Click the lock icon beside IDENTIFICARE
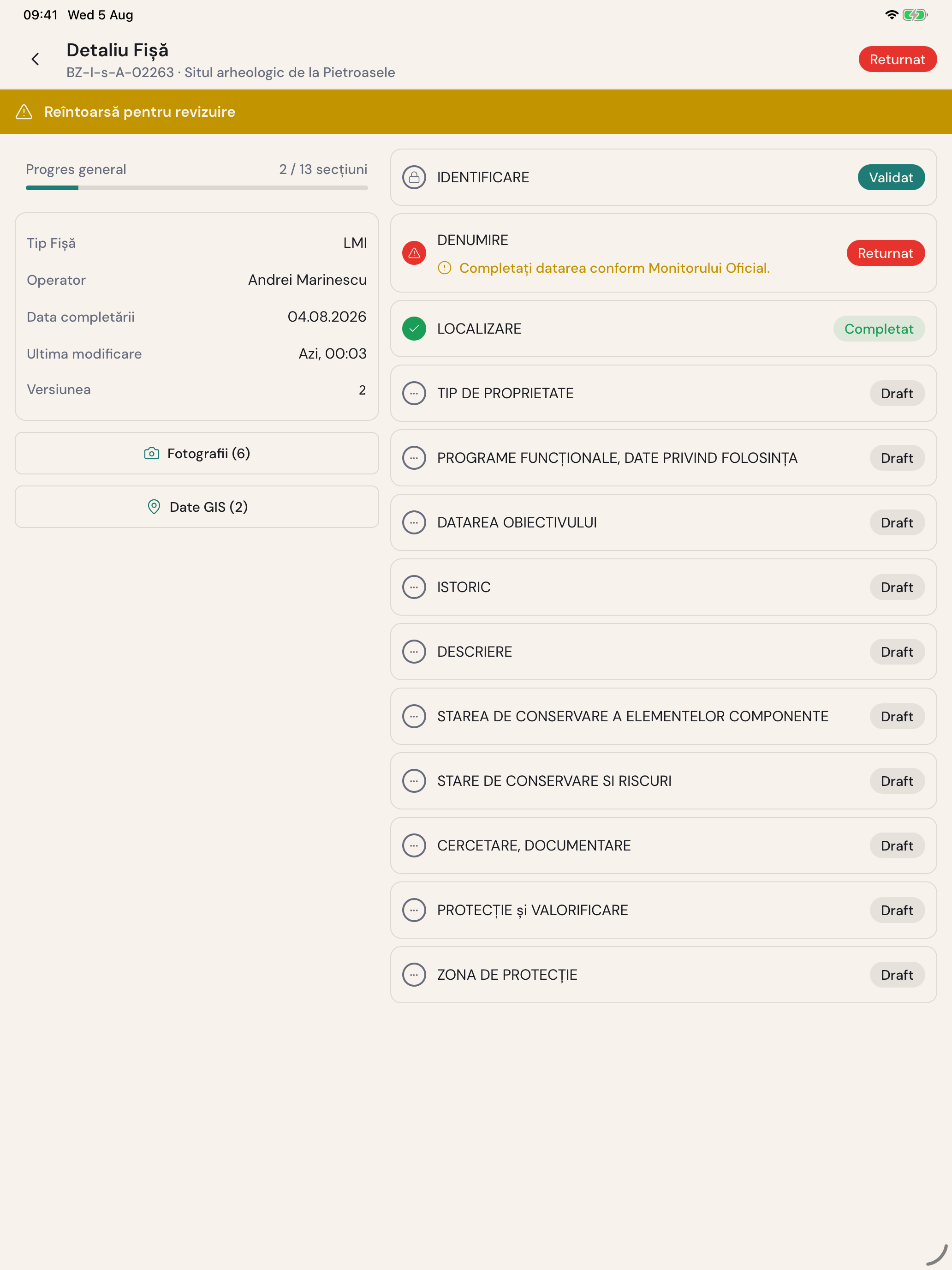The width and height of the screenshot is (952, 1270). [x=414, y=177]
